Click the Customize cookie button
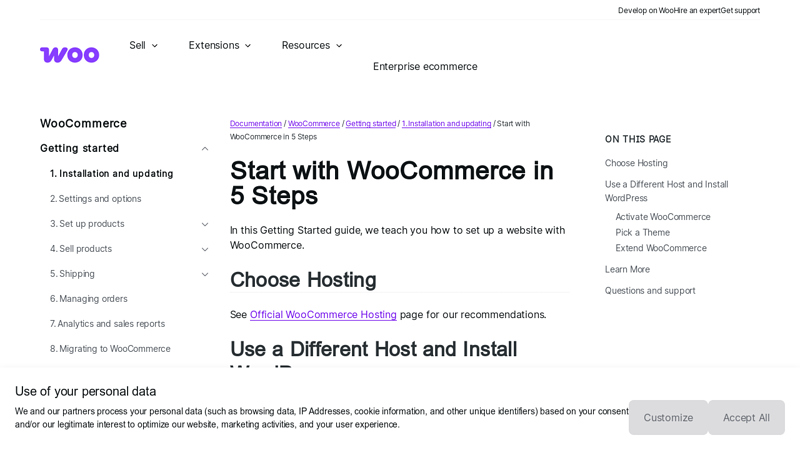 [668, 417]
